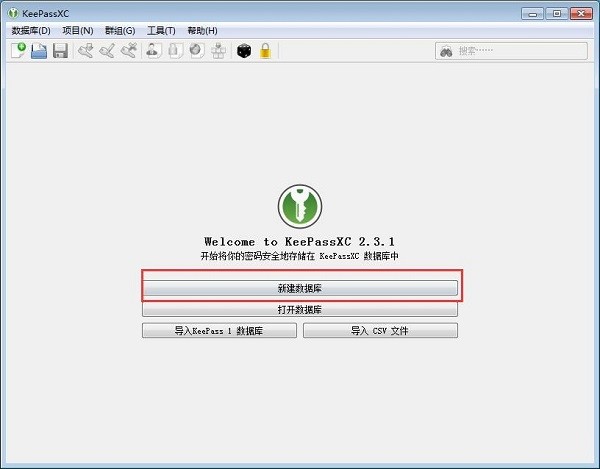Image resolution: width=600 pixels, height=469 pixels.
Task: Click the KeePassXC title bar logo
Action: [x=13, y=13]
